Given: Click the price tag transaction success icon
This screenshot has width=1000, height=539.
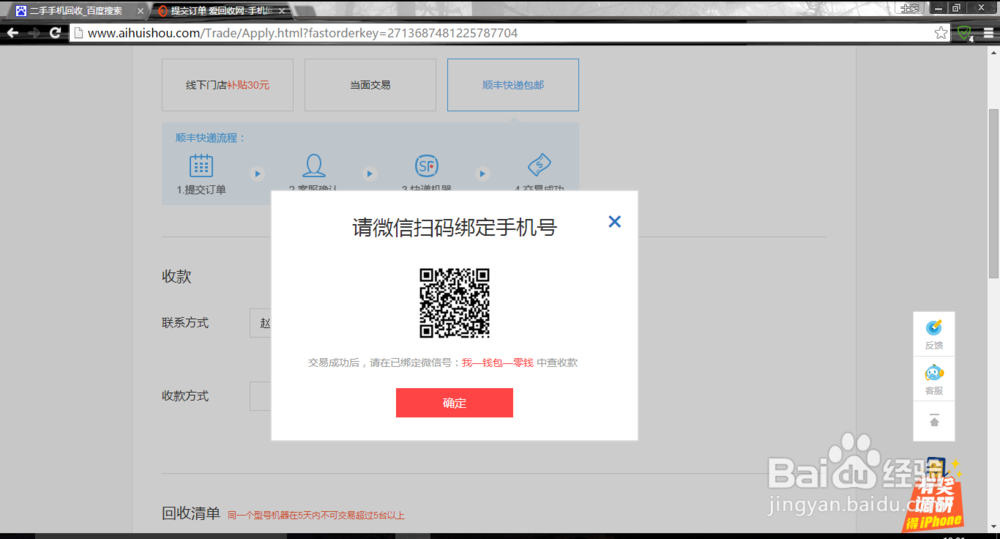Looking at the screenshot, I should (540, 165).
